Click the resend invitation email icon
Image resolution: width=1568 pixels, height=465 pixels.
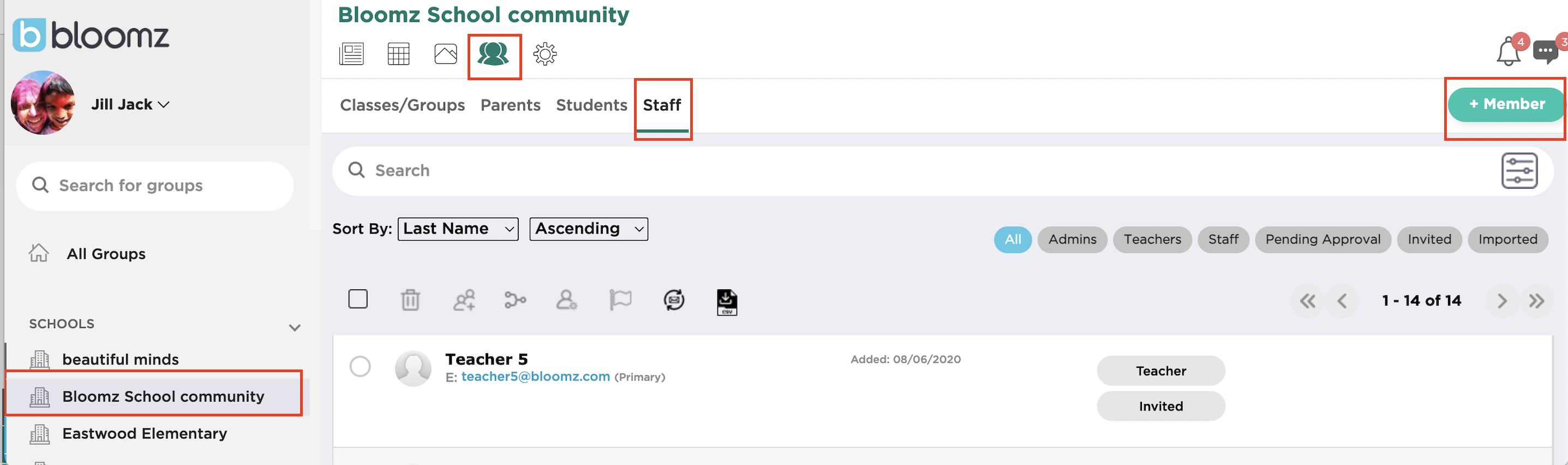pos(674,300)
